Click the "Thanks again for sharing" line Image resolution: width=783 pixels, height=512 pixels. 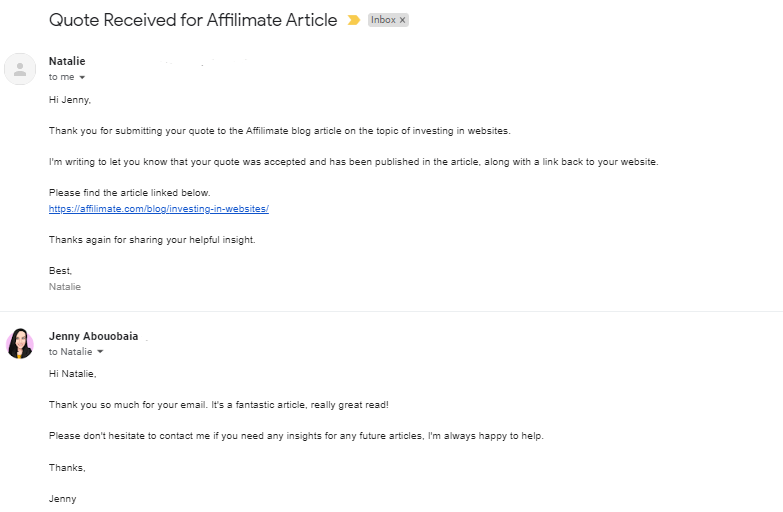coord(152,240)
